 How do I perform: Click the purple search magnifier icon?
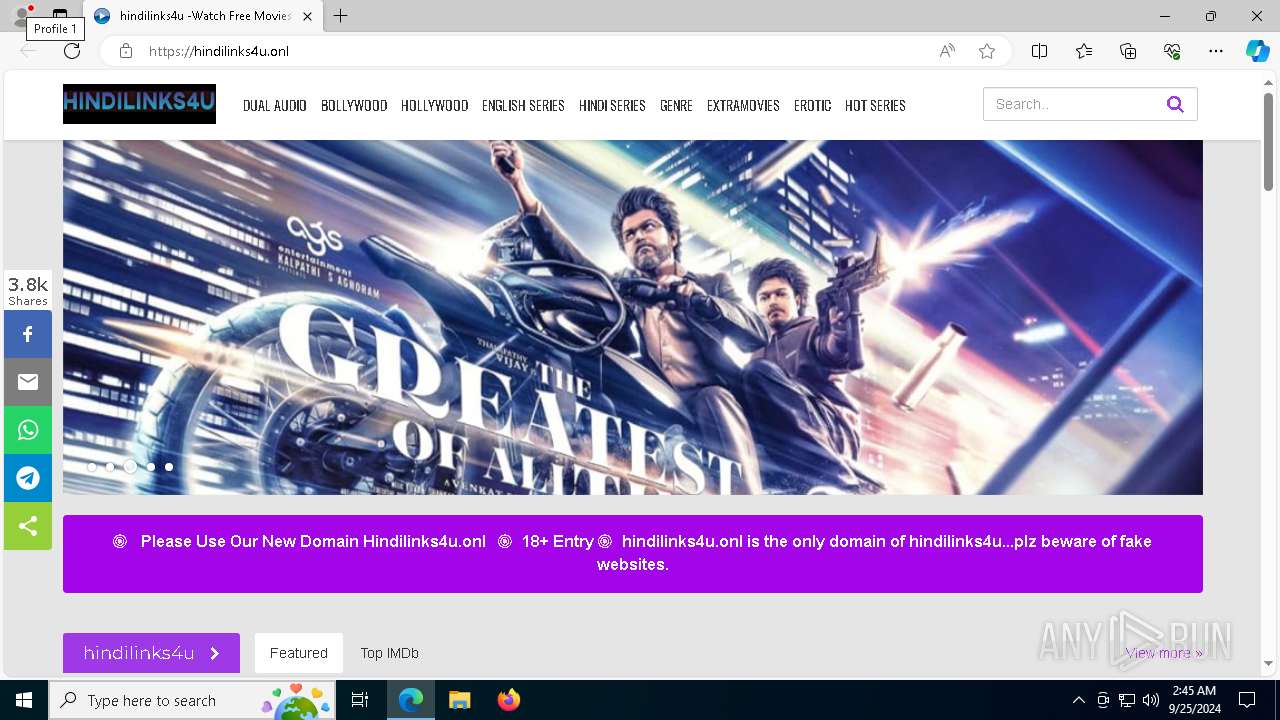(1175, 104)
